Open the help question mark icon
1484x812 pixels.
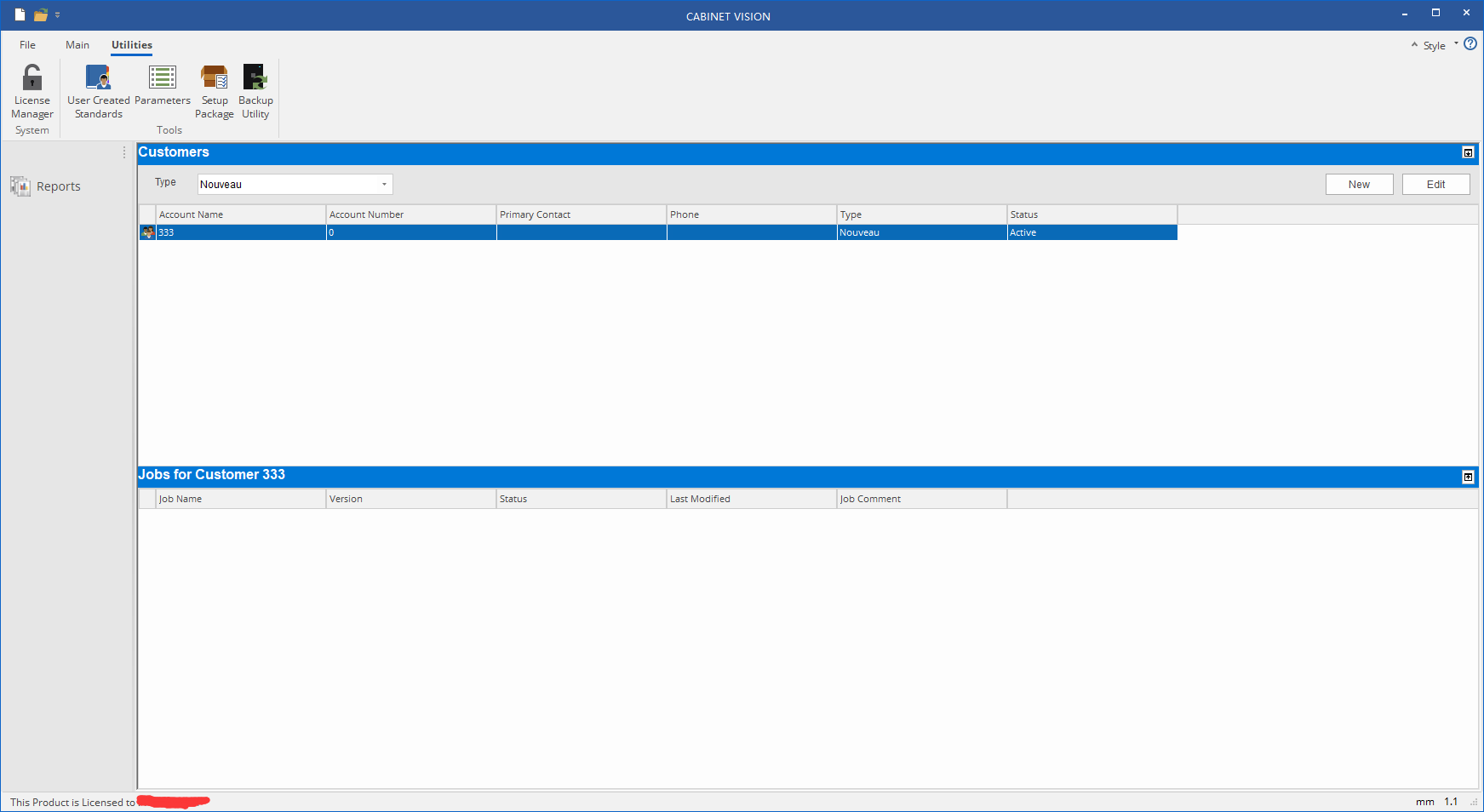(1470, 44)
